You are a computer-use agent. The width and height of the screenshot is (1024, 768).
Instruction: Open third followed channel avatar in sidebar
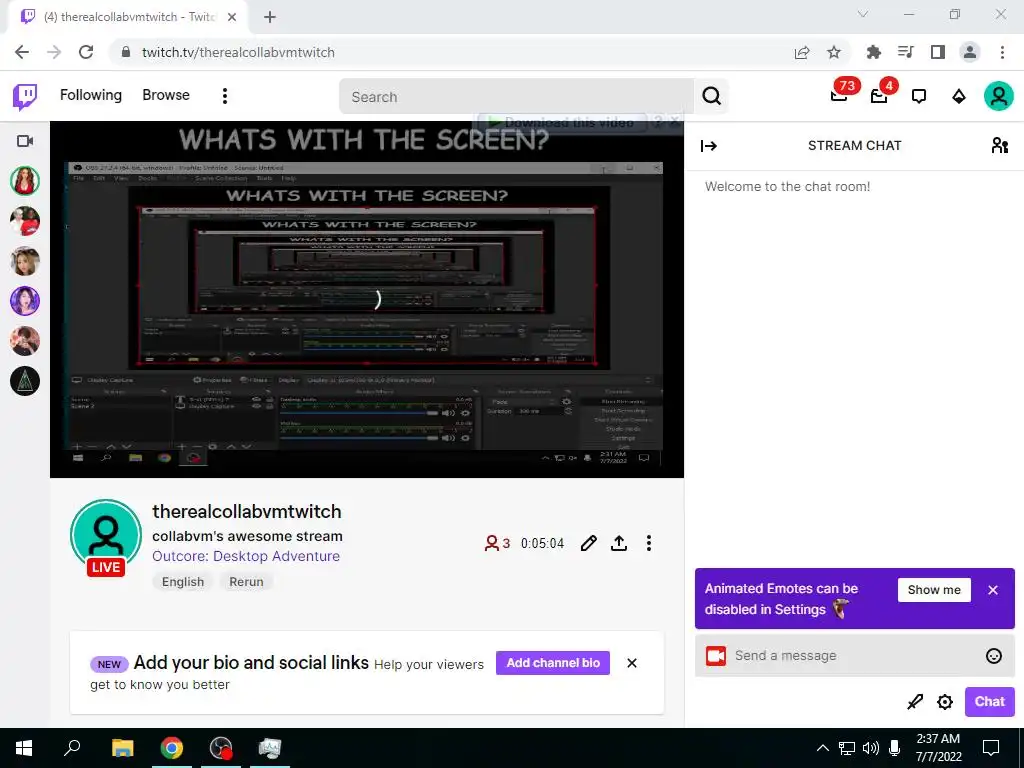[x=25, y=261]
